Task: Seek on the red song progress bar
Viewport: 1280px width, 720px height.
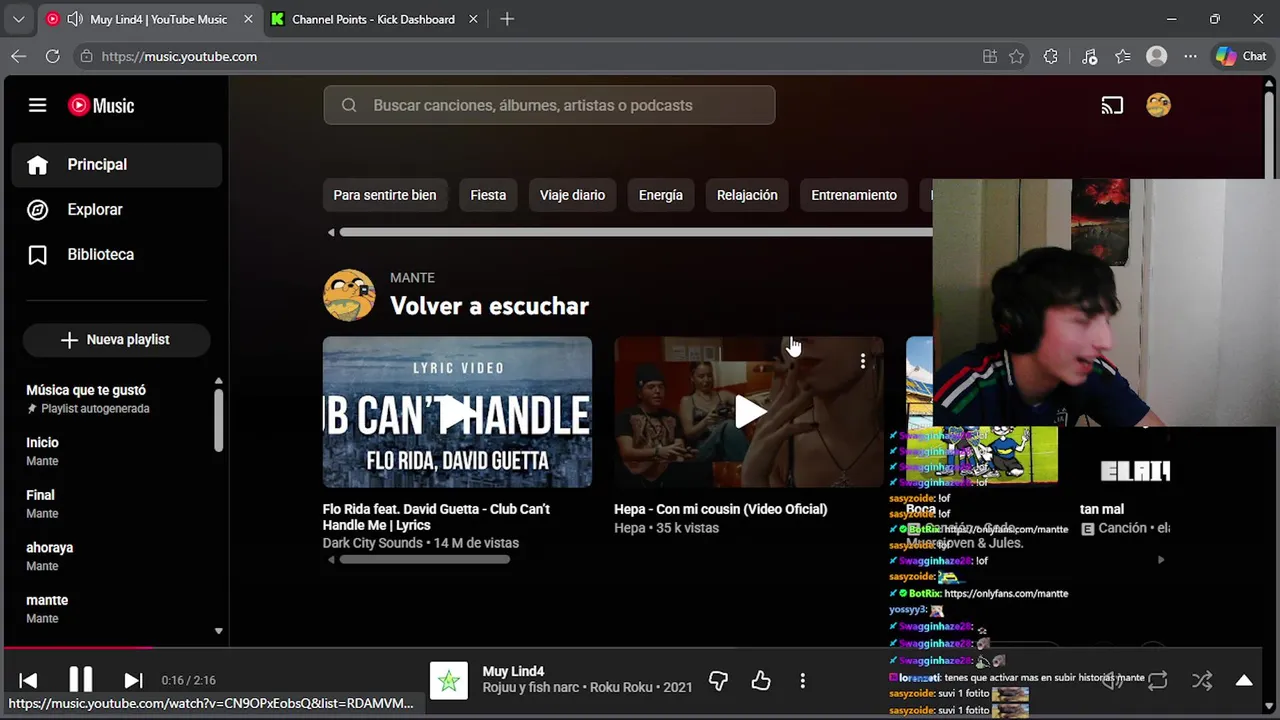Action: 78,648
